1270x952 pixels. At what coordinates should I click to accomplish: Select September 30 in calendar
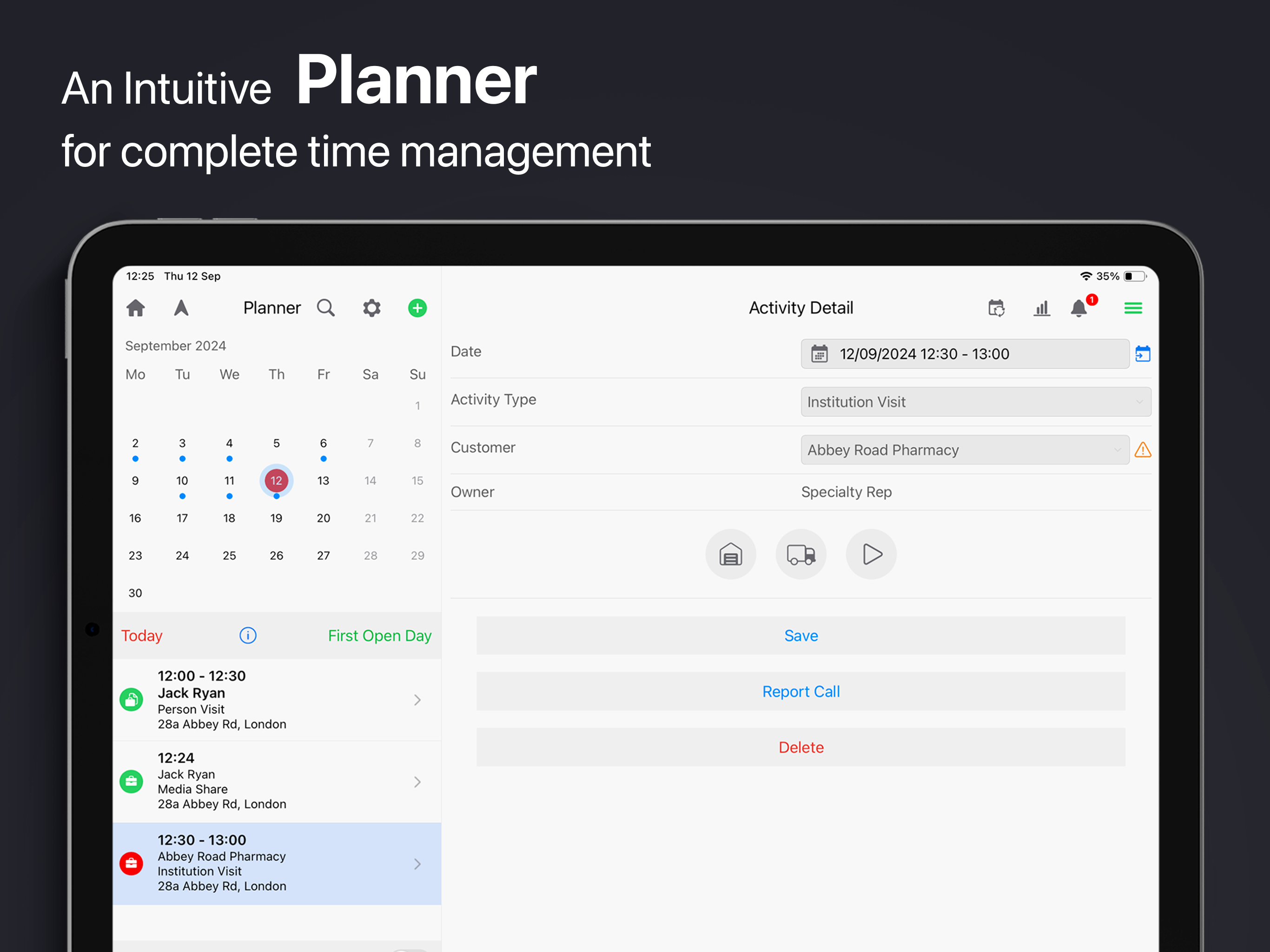pos(135,593)
